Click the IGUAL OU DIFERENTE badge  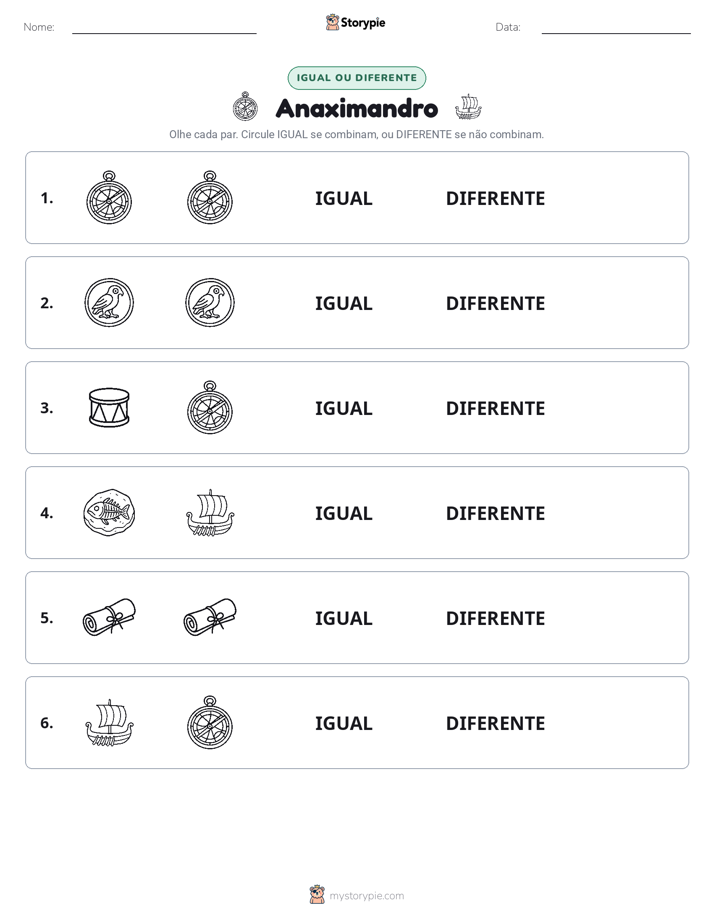[x=356, y=78]
